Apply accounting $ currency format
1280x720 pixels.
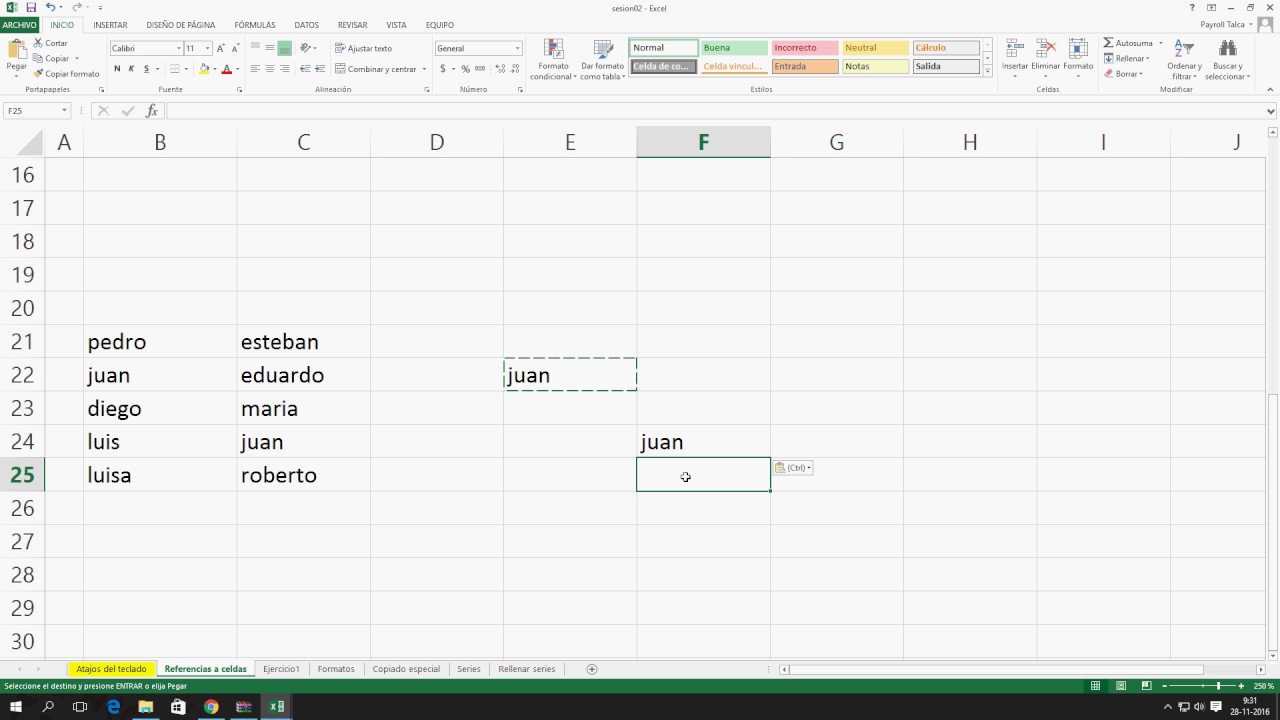click(443, 69)
